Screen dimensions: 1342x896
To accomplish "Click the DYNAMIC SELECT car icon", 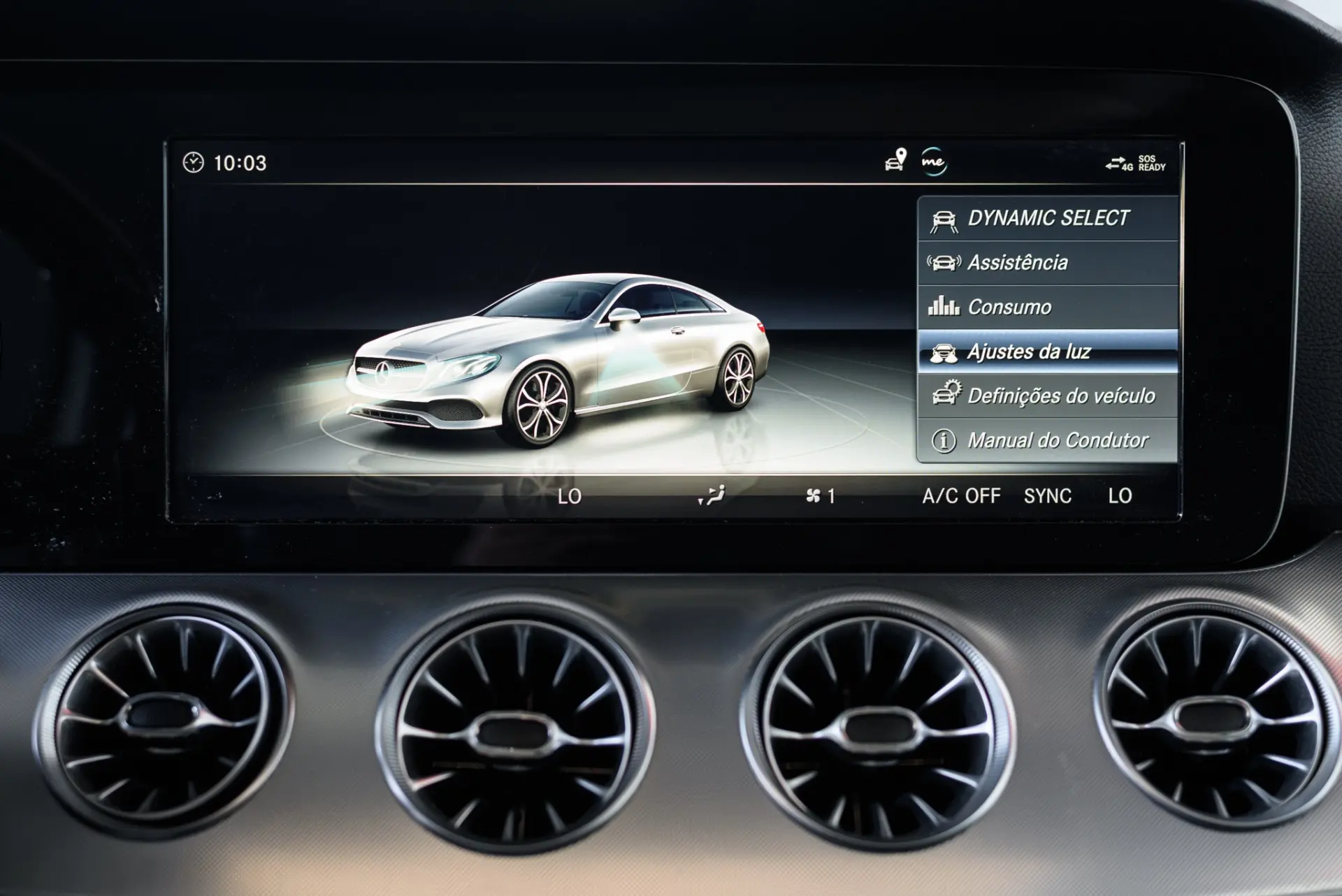I will [944, 221].
